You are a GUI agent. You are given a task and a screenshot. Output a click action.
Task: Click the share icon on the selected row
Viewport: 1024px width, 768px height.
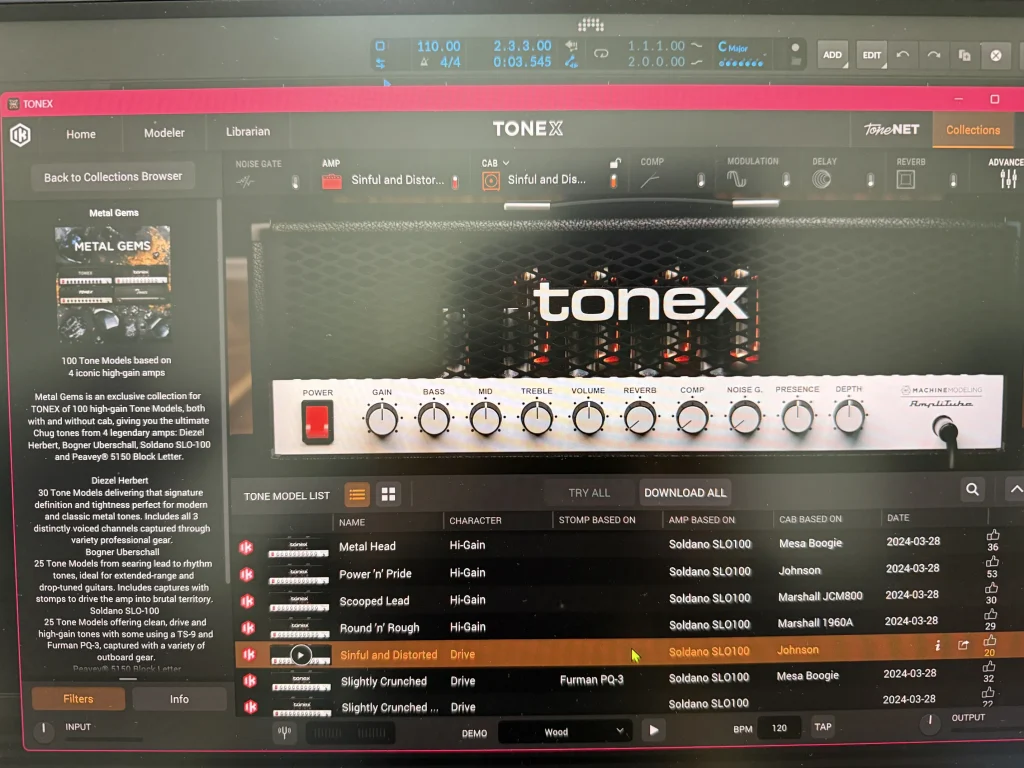(963, 646)
